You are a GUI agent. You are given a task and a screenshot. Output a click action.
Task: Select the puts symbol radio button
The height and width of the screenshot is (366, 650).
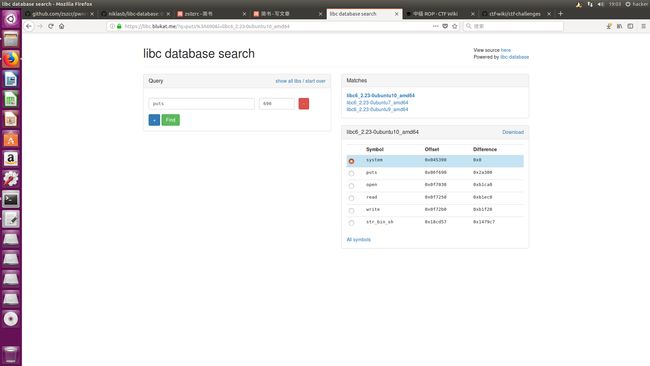[x=351, y=173]
